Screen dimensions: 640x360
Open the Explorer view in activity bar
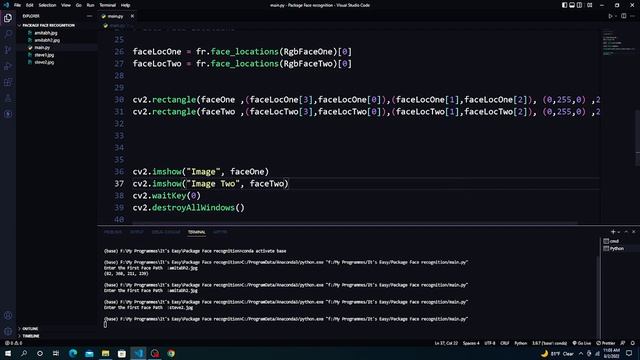pyautogui.click(x=8, y=18)
